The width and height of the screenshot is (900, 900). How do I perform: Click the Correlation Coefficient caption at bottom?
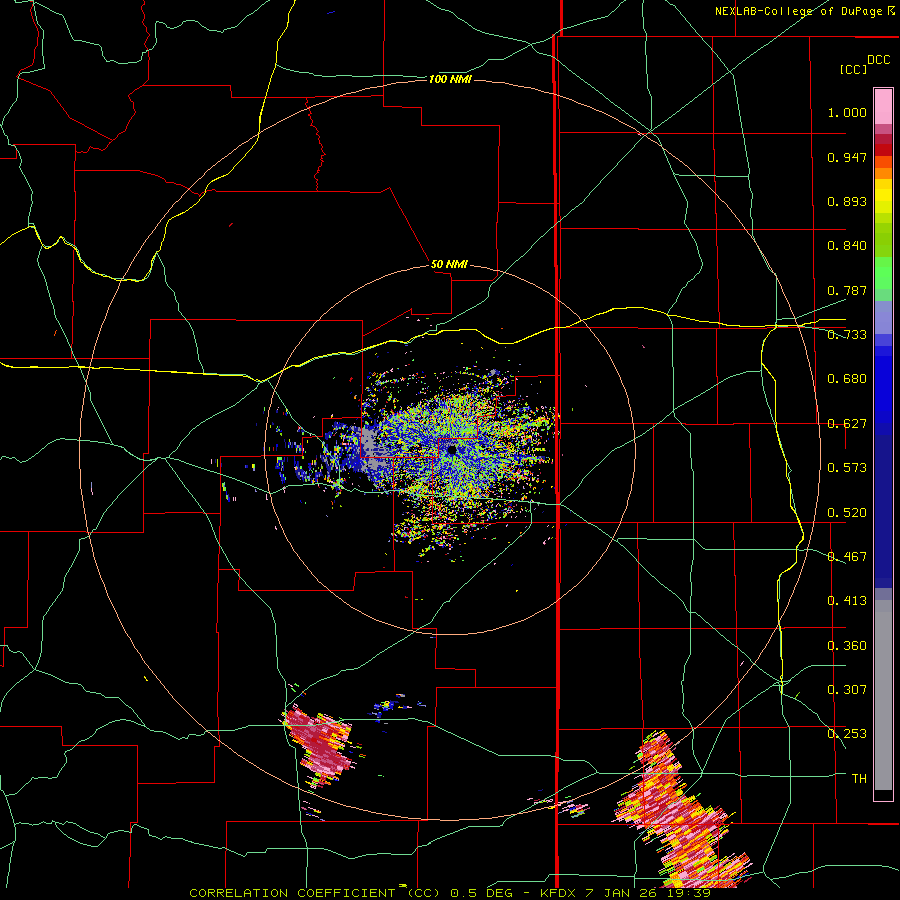click(450, 893)
